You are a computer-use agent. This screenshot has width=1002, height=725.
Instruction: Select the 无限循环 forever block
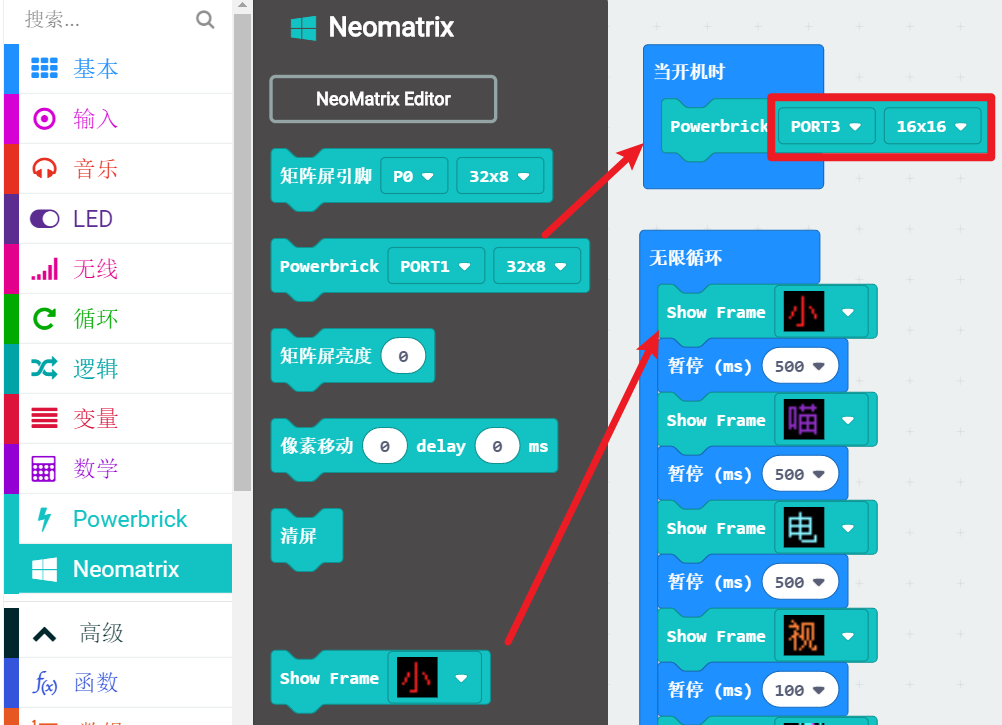(686, 258)
